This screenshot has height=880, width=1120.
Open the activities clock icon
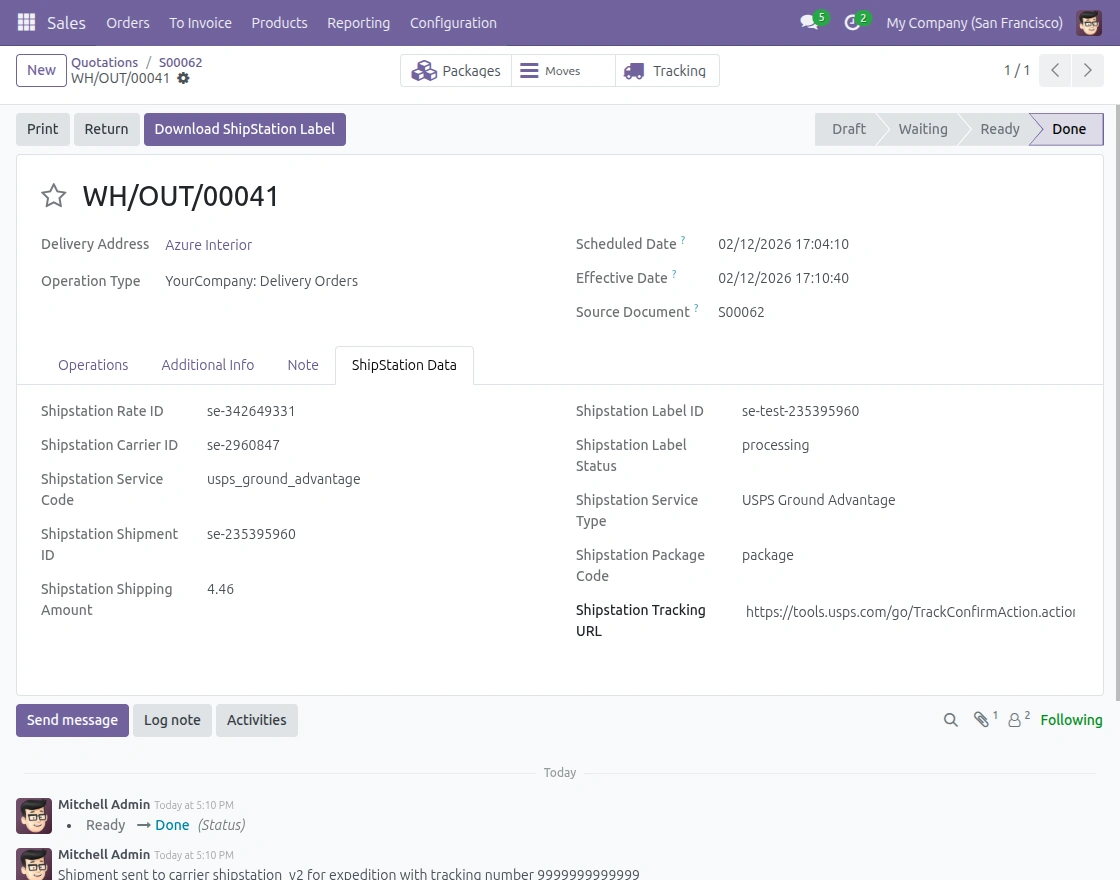point(852,22)
